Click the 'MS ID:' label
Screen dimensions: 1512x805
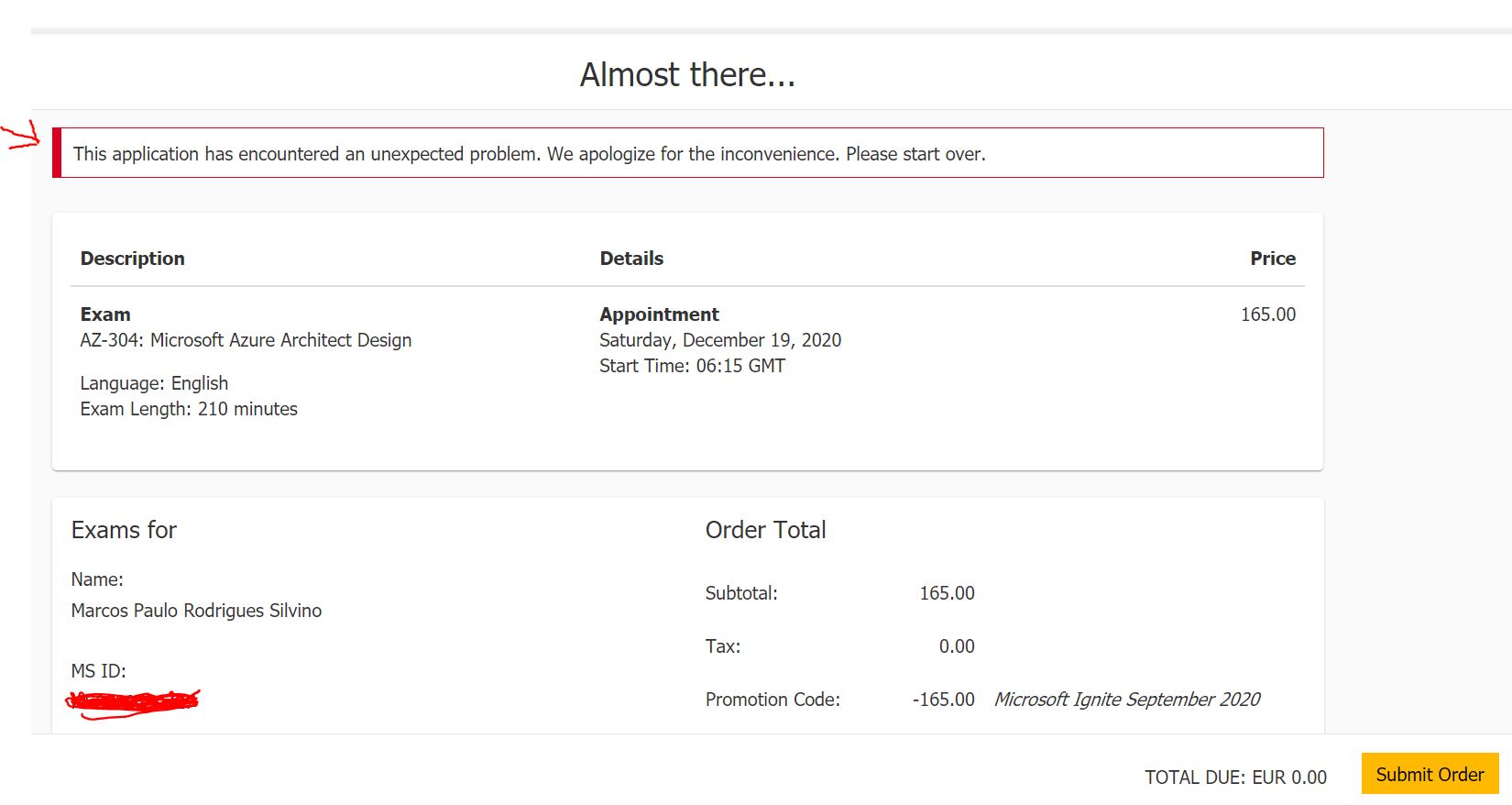coord(98,671)
